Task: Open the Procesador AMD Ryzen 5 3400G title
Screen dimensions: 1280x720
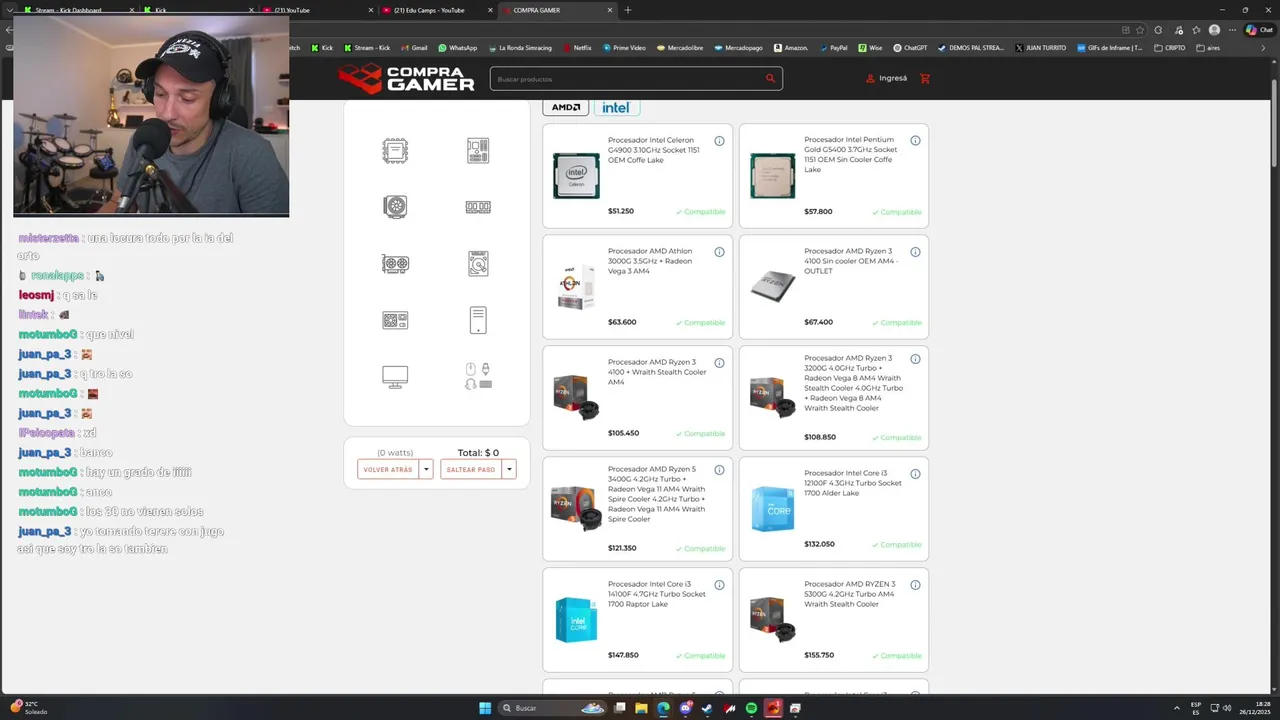Action: tap(657, 494)
